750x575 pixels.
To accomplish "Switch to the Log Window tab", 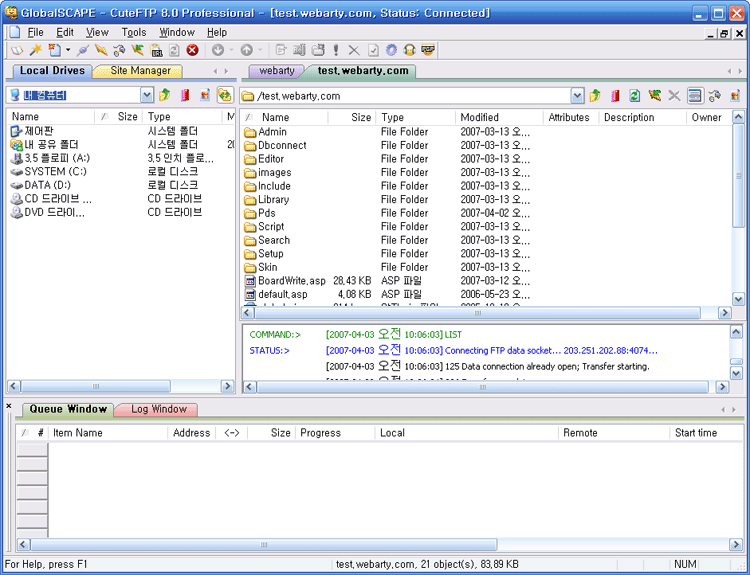I will pyautogui.click(x=158, y=409).
